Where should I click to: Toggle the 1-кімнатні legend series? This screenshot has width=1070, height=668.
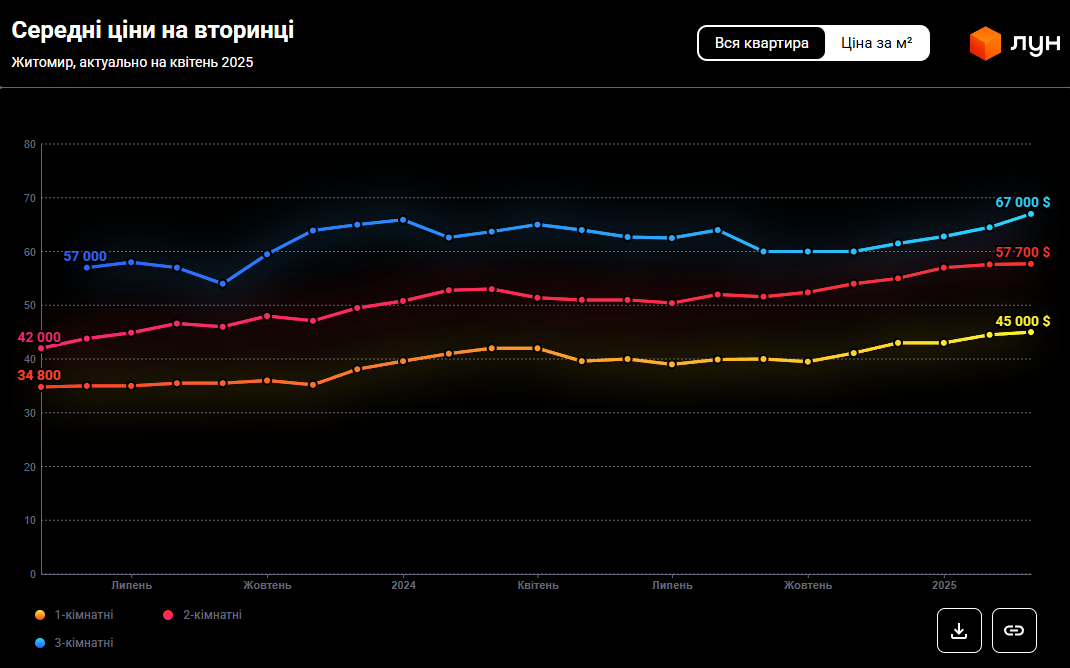(83, 615)
